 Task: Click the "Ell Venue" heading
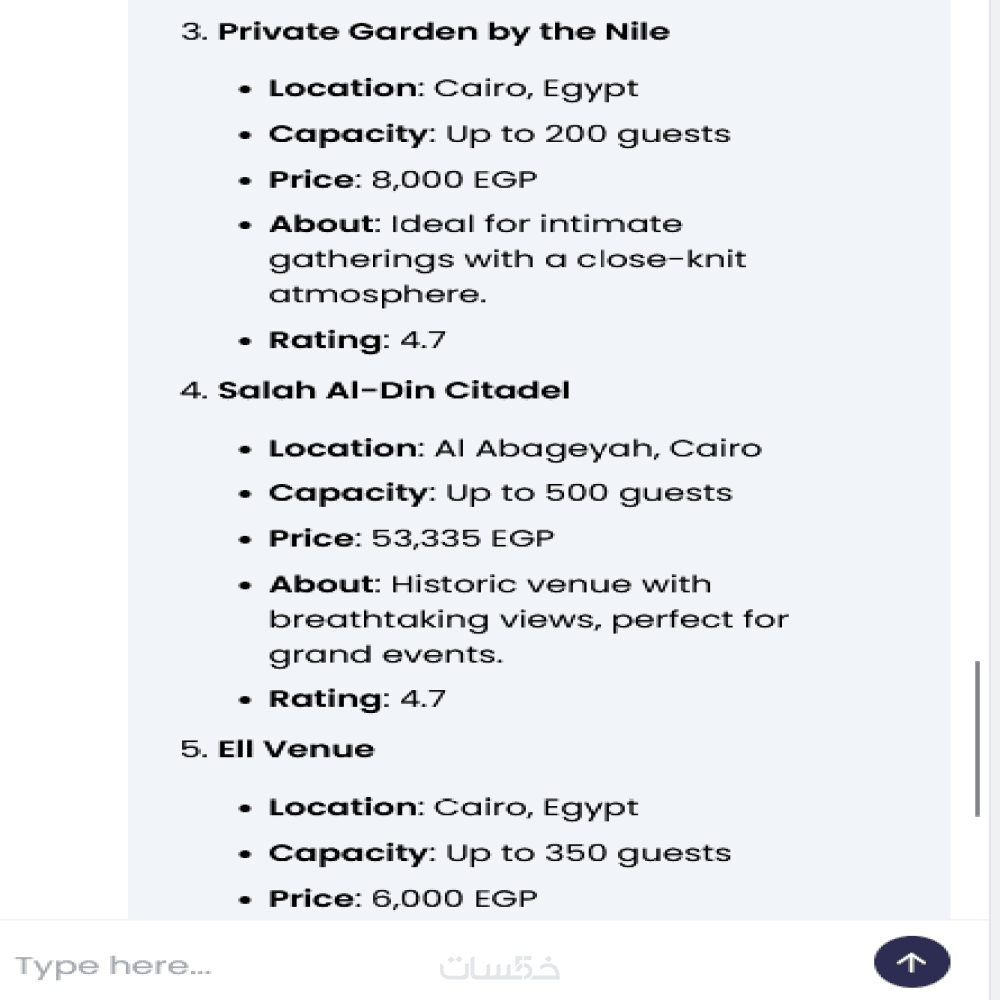point(296,749)
